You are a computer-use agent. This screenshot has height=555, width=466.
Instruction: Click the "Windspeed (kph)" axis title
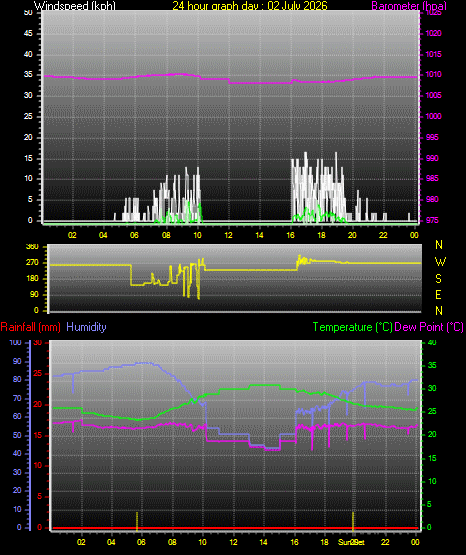[x=75, y=6]
